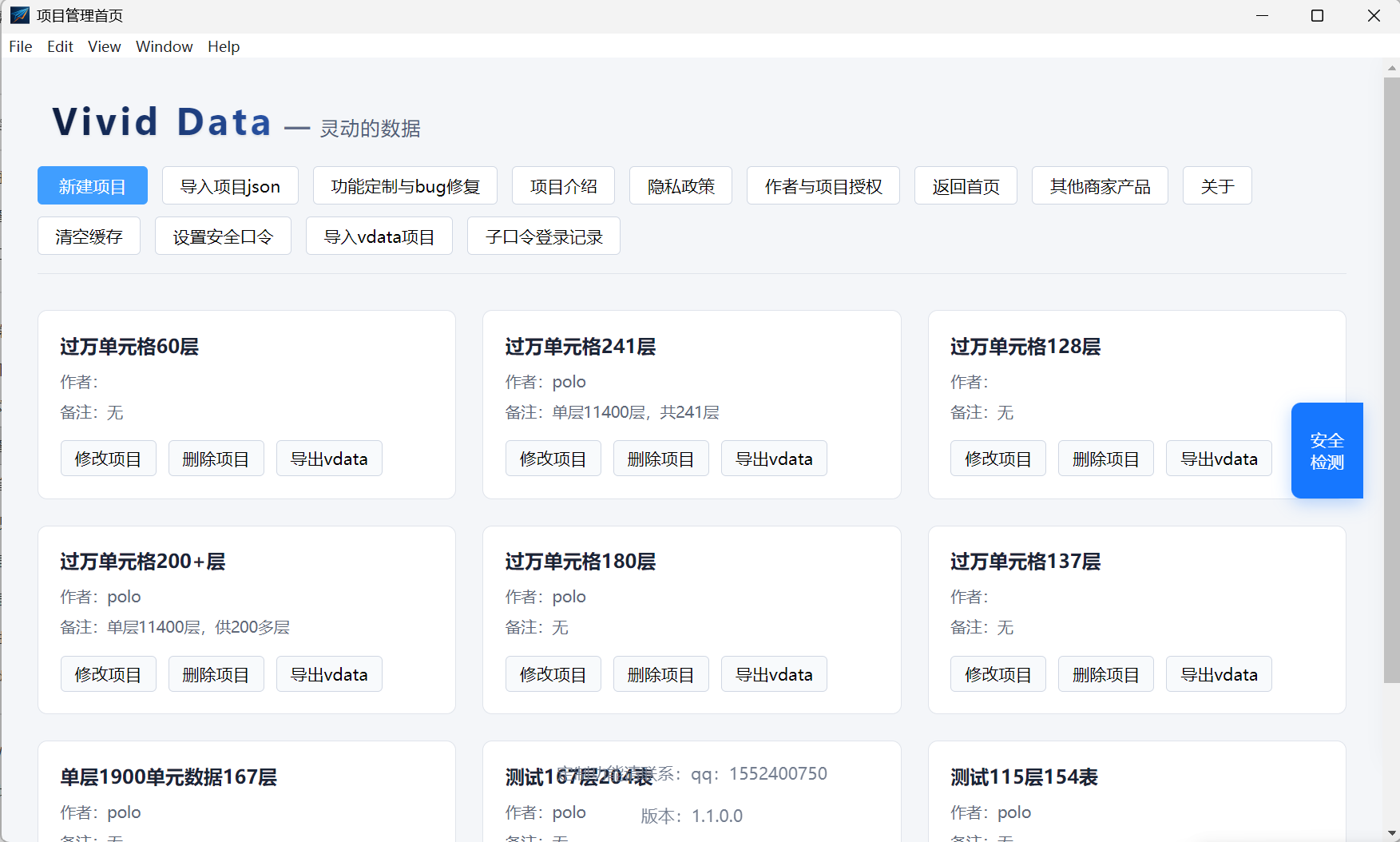Click note text 单层11400层，供200多层
This screenshot has width=1400, height=842.
pyautogui.click(x=199, y=627)
